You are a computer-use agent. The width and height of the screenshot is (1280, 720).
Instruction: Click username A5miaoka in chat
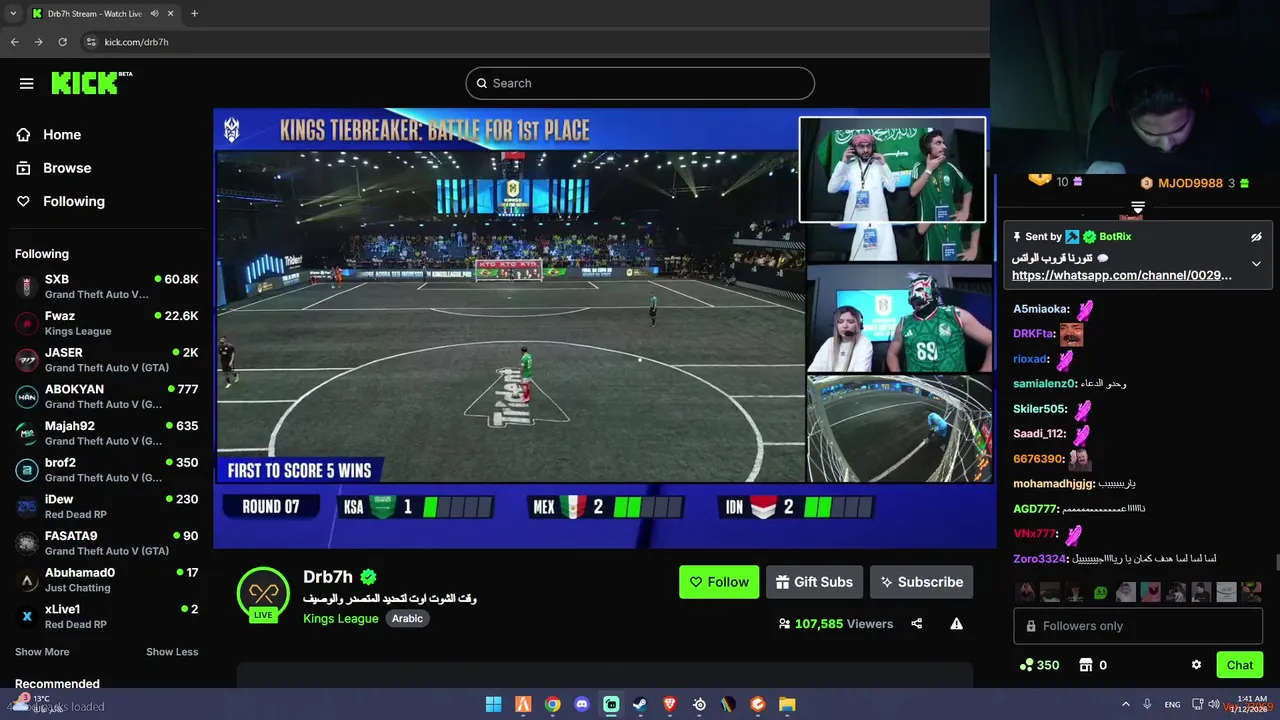point(1041,309)
